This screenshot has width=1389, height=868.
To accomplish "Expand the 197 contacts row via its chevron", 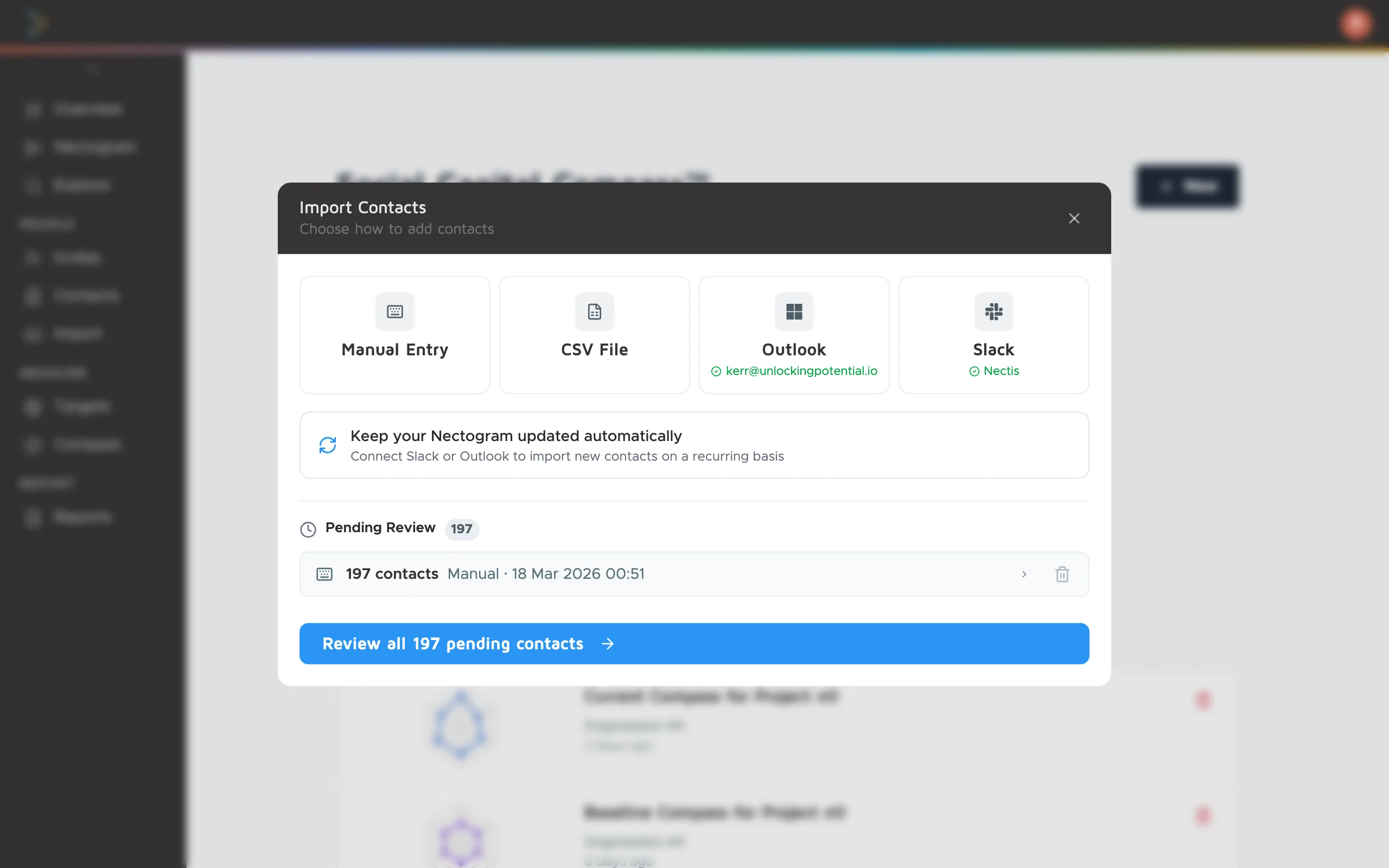I will pyautogui.click(x=1024, y=574).
